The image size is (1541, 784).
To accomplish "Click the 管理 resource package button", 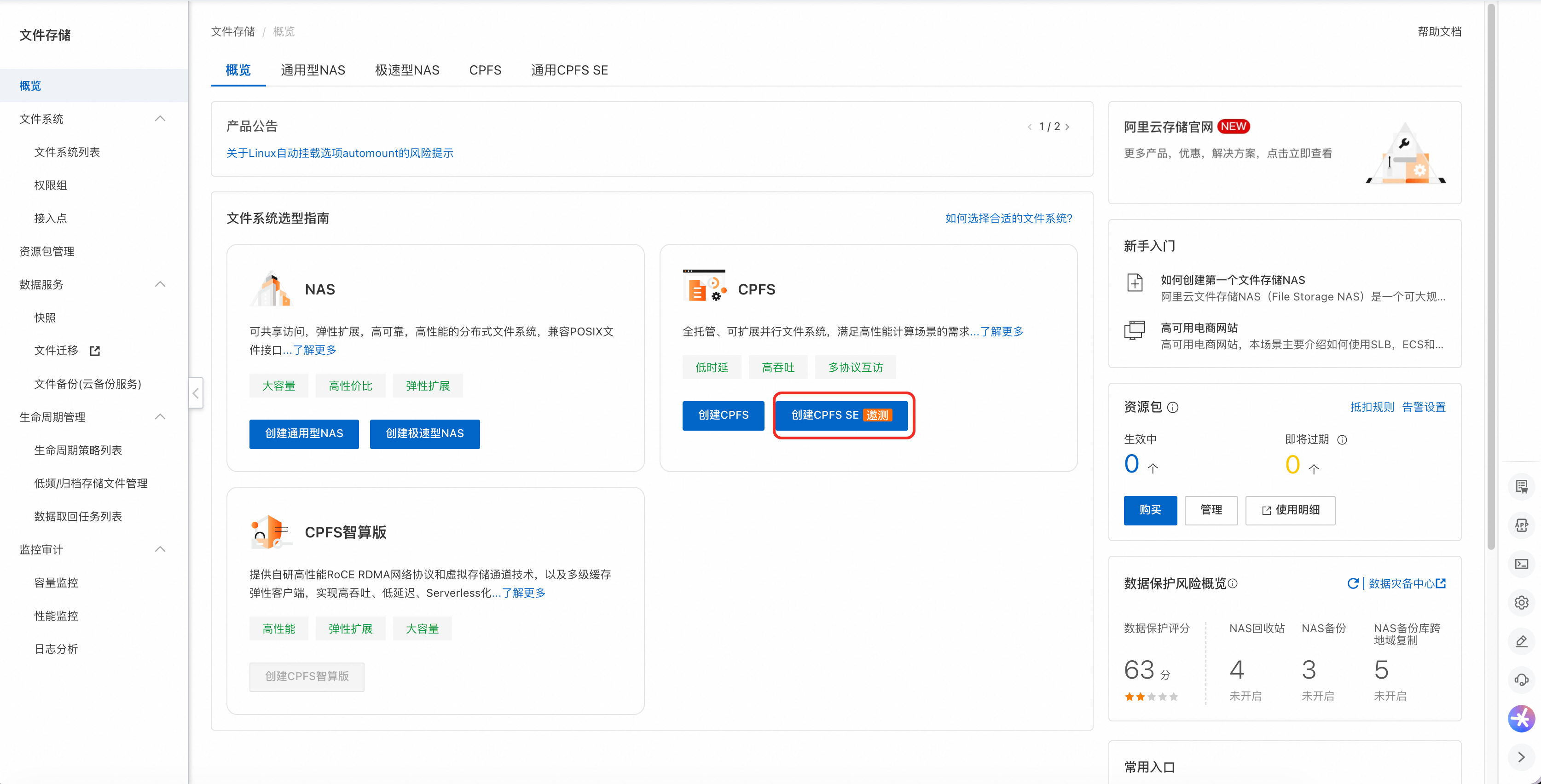I will 1211,510.
